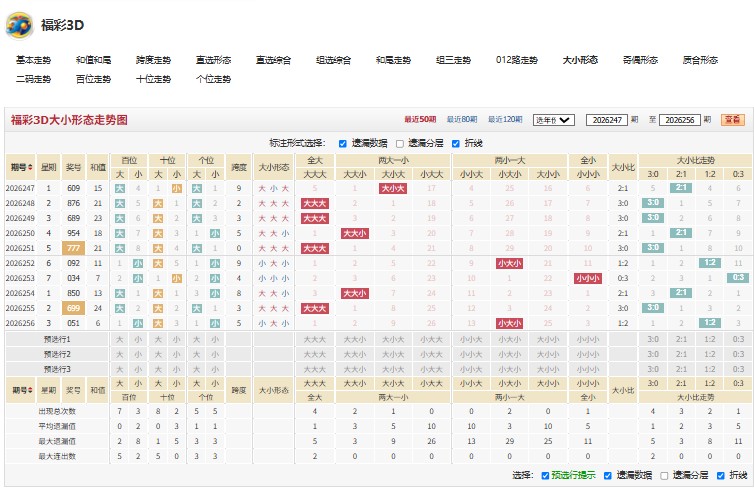Click the 小大小 badge in row 2026252
Viewport: 754px width, 488px height.
[x=510, y=263]
